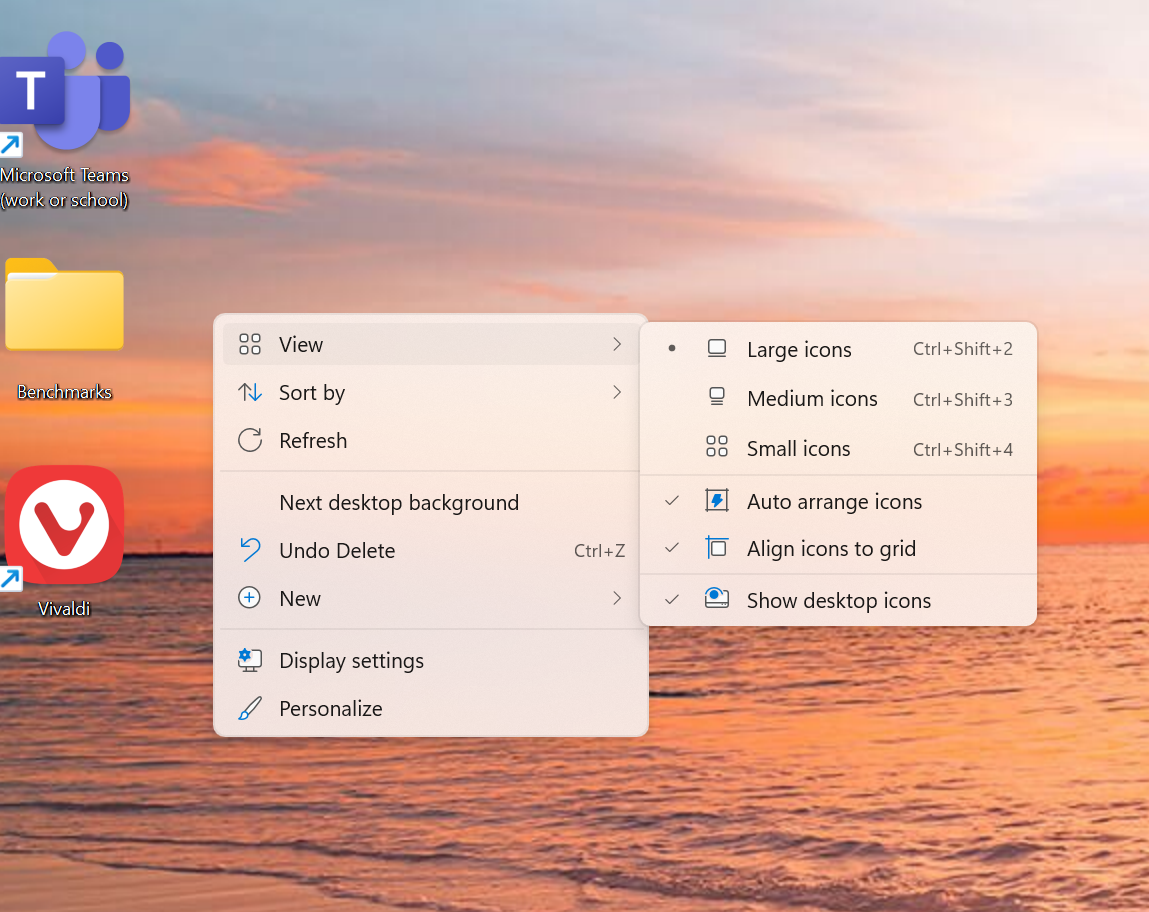Image resolution: width=1149 pixels, height=912 pixels.
Task: Click the Vivaldi shortcut name label
Action: [64, 609]
